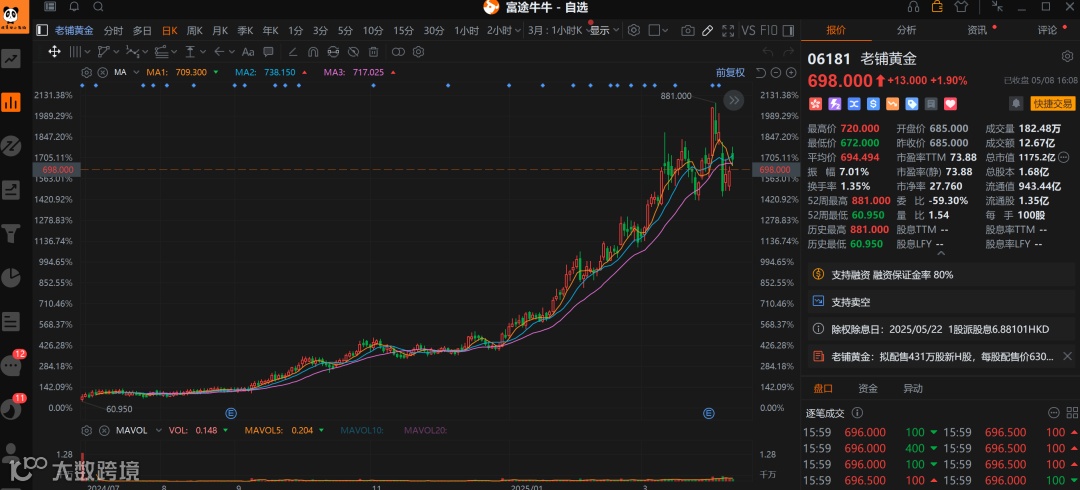Open 逐笔成交 info icon

857,413
